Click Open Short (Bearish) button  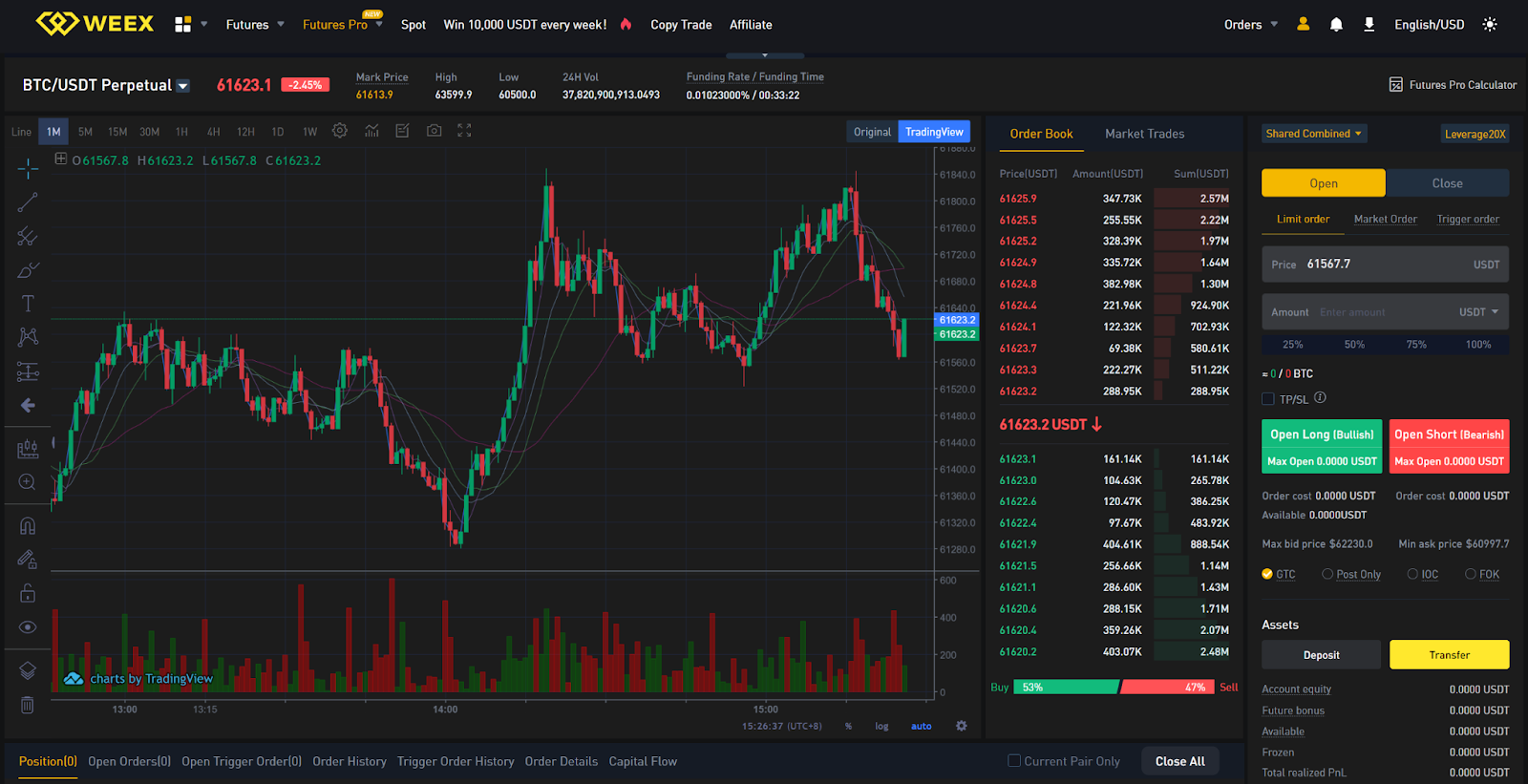tap(1450, 446)
